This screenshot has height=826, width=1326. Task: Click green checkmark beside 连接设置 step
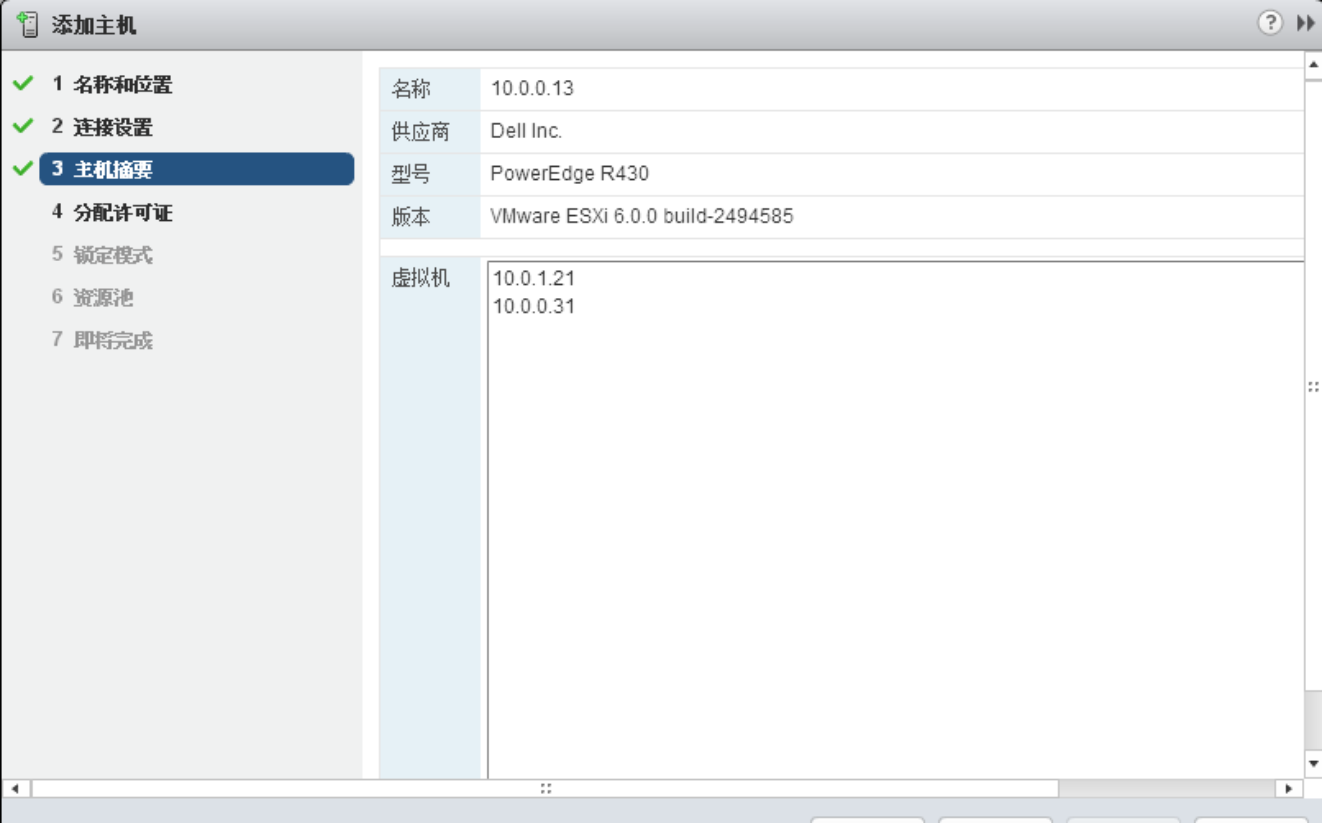pyautogui.click(x=22, y=128)
